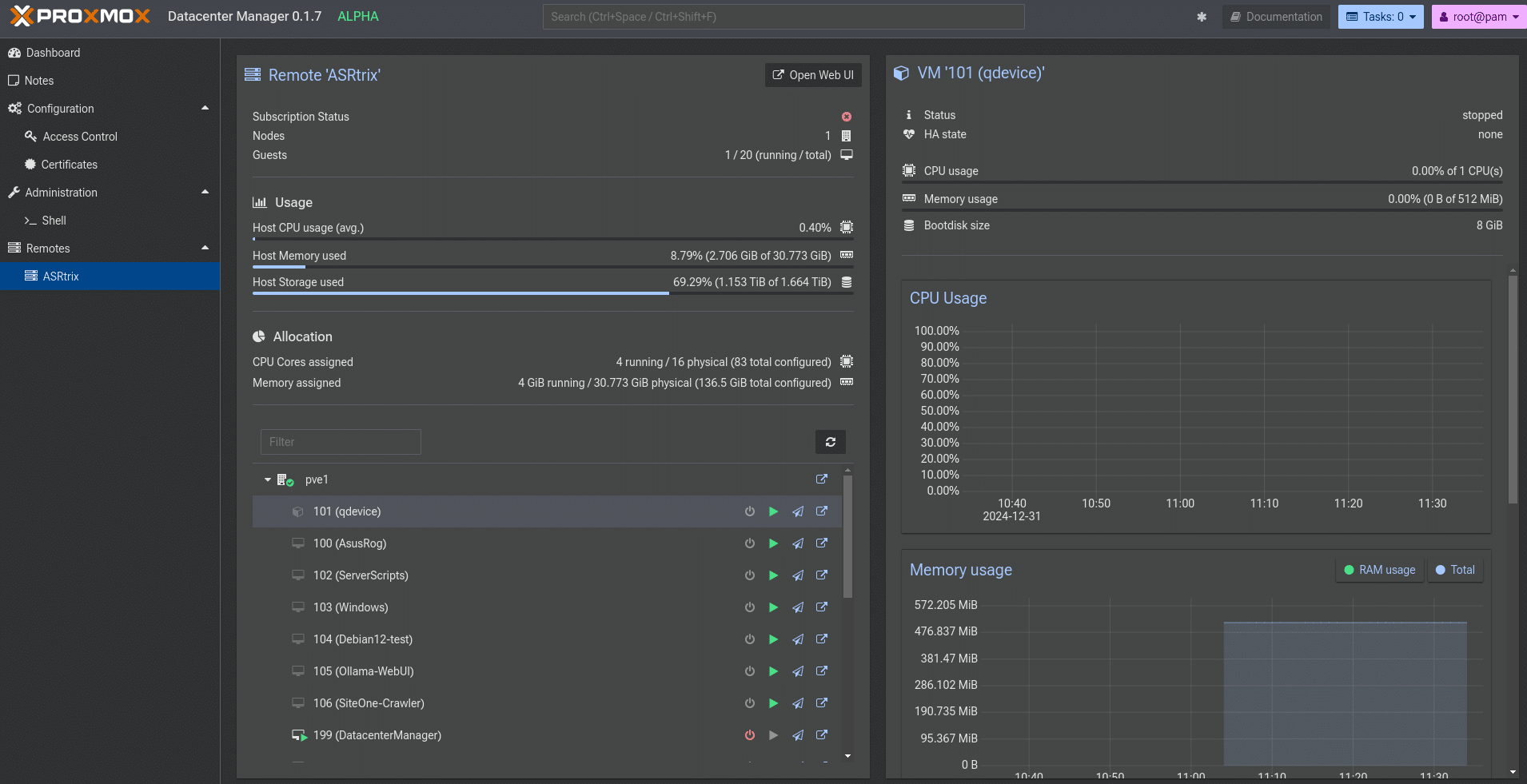Refresh the guest list with the reload icon
Screen dimensions: 1527x784
831,441
